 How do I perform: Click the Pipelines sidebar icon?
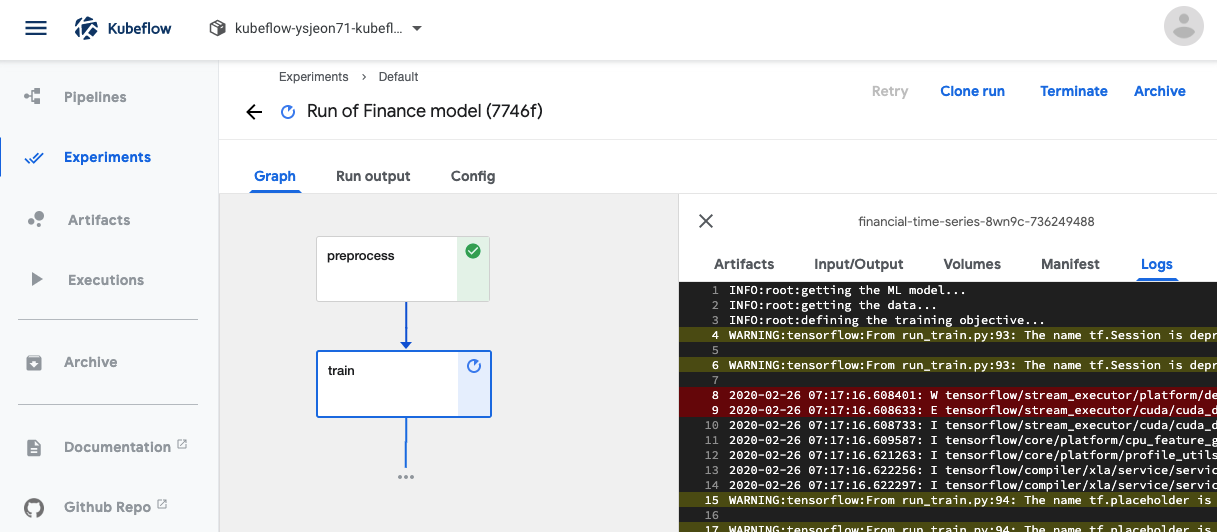(34, 97)
